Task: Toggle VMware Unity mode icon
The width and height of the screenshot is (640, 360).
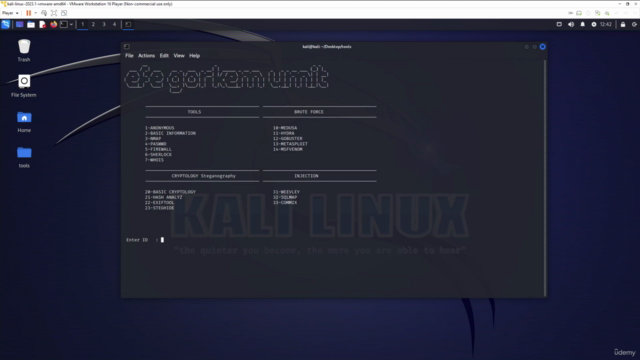Action: point(64,13)
